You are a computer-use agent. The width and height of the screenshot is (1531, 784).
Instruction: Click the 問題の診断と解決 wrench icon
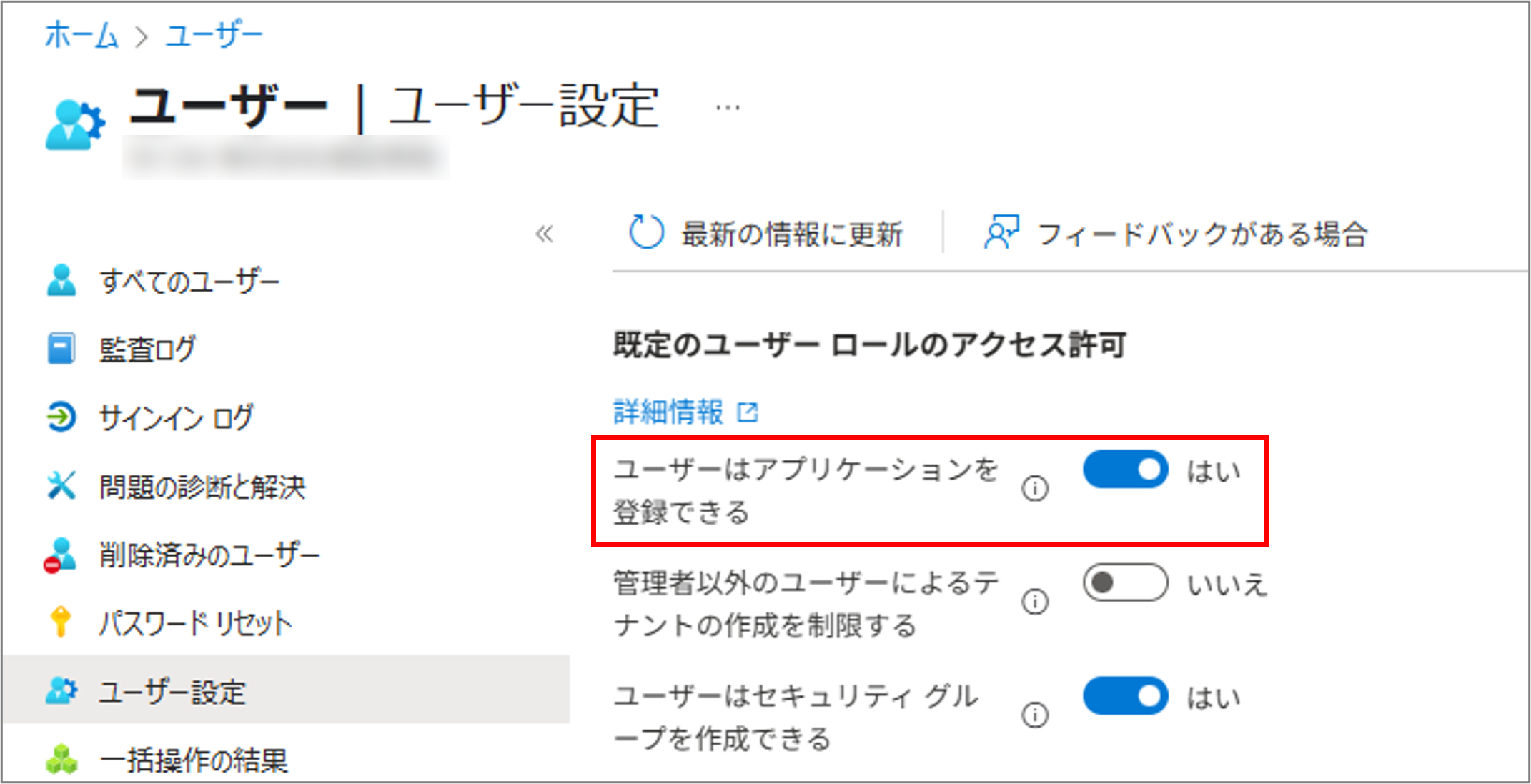[x=61, y=485]
